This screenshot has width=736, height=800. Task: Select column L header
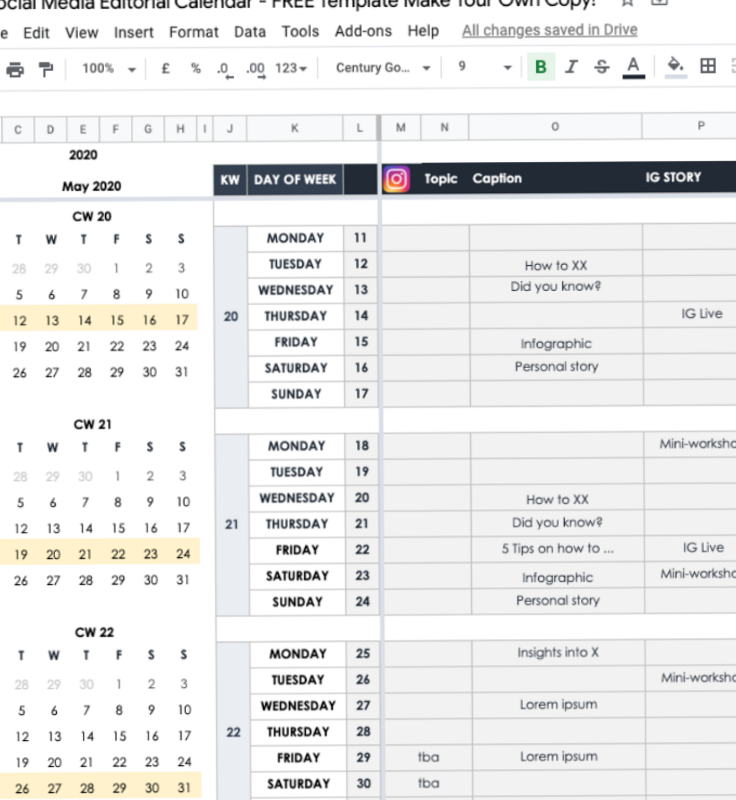tap(360, 128)
